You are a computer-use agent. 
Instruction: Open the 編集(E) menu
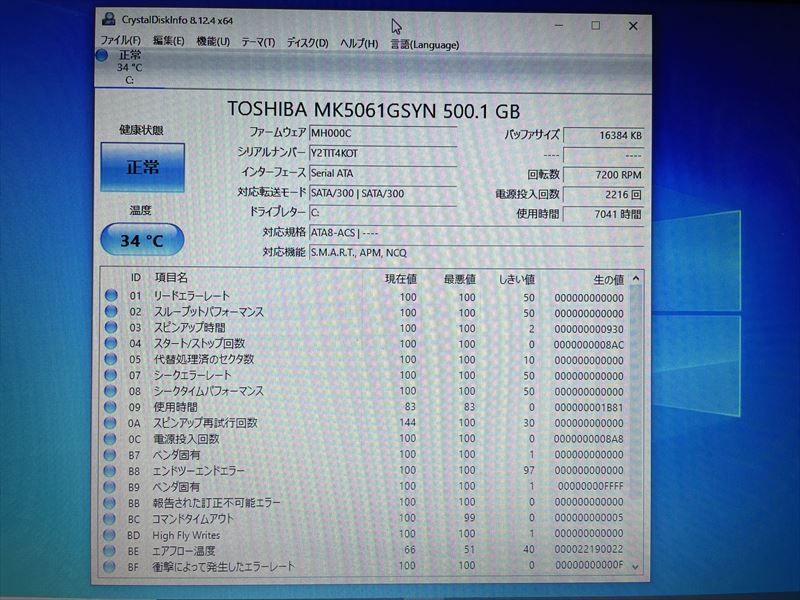click(x=168, y=40)
